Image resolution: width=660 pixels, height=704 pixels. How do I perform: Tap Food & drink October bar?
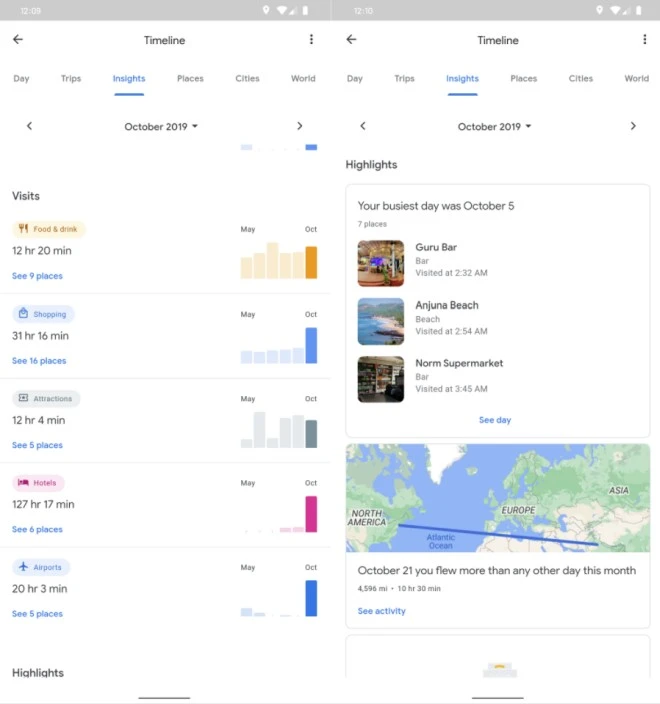tap(311, 262)
